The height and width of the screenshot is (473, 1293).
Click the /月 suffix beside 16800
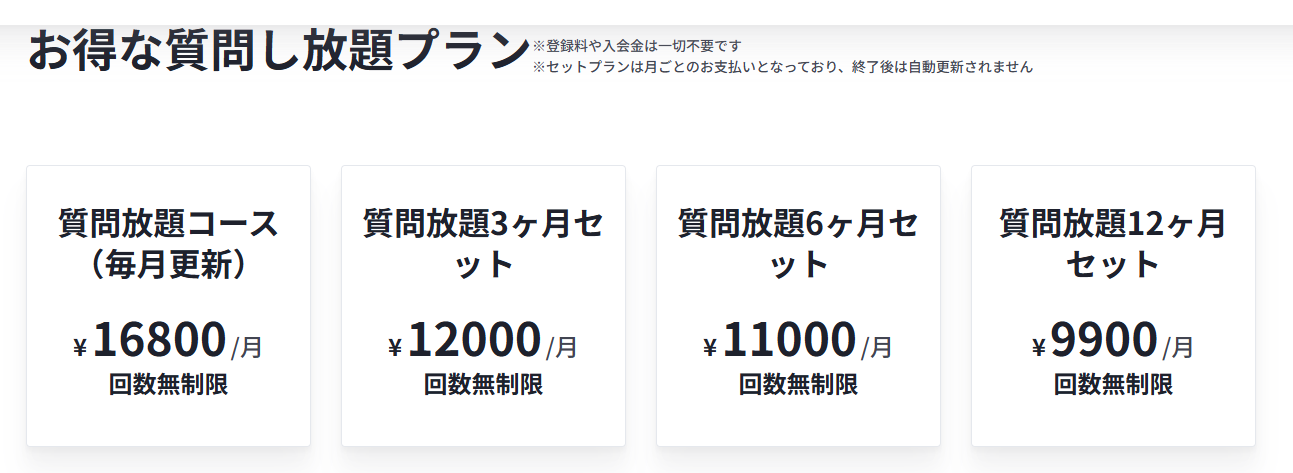pyautogui.click(x=247, y=348)
